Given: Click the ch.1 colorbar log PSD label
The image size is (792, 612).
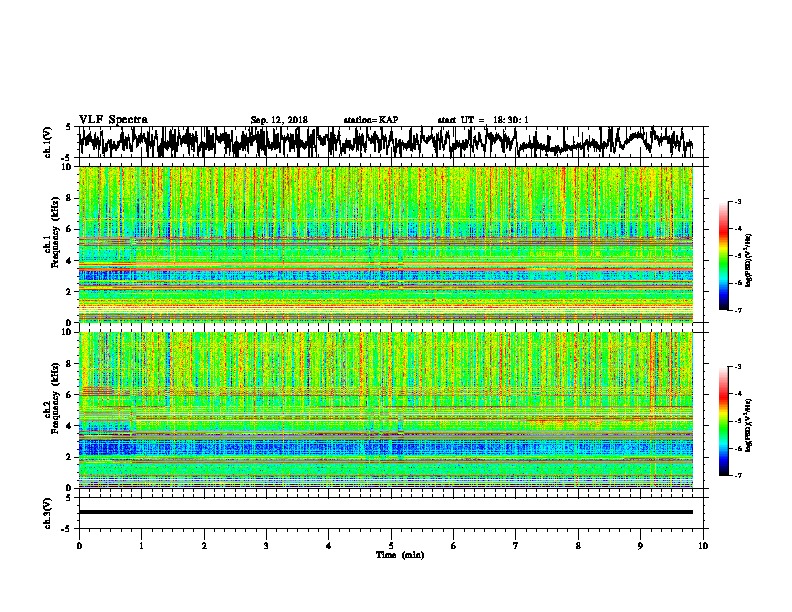Looking at the screenshot, I should [x=749, y=260].
